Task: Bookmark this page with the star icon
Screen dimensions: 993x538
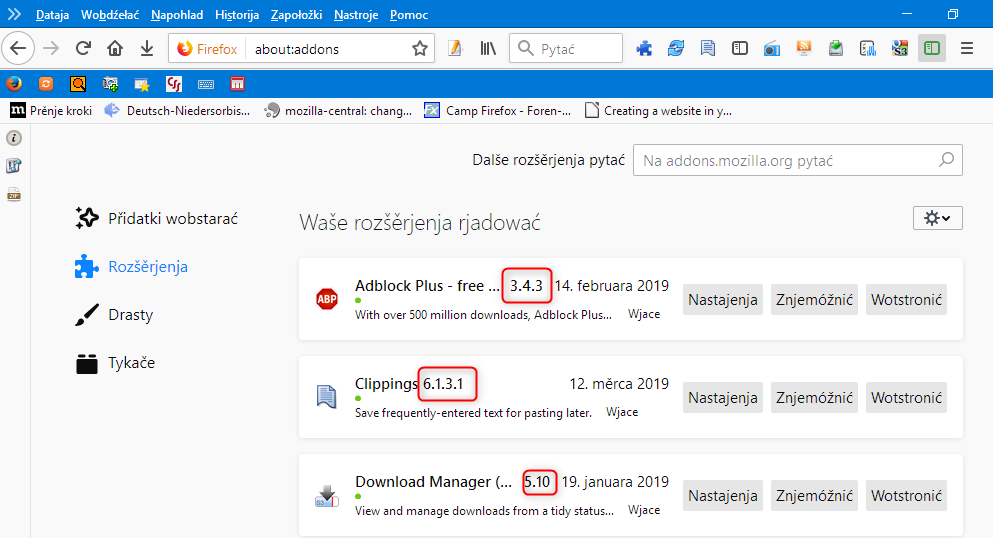Action: tap(420, 48)
